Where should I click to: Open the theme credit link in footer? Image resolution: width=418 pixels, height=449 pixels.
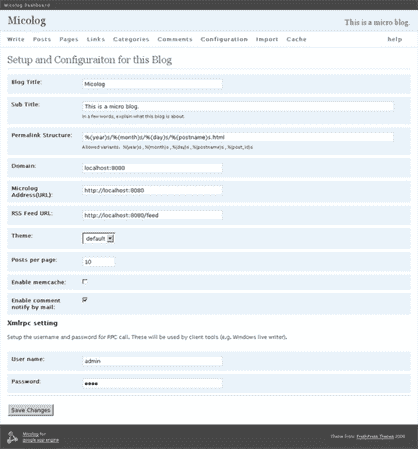(375, 436)
